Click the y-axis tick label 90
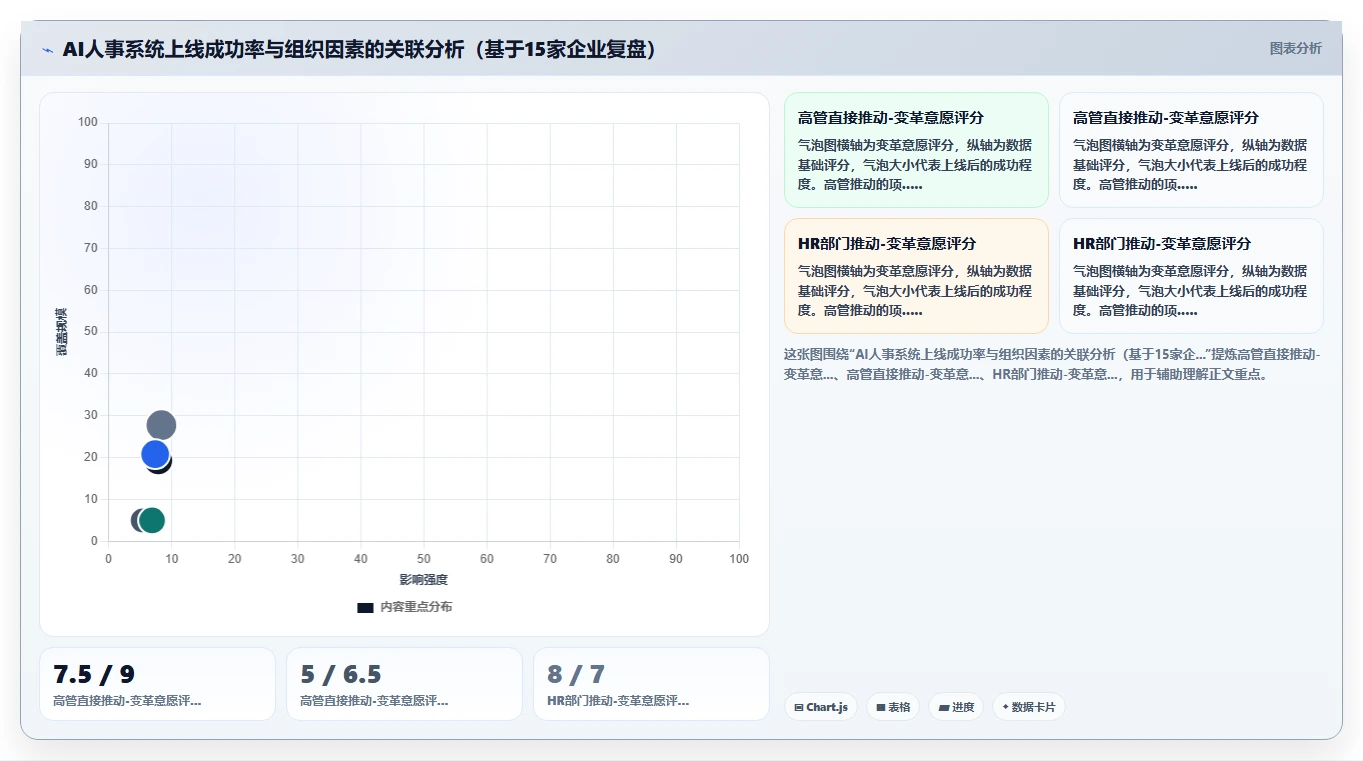The image size is (1363, 761). [x=91, y=164]
